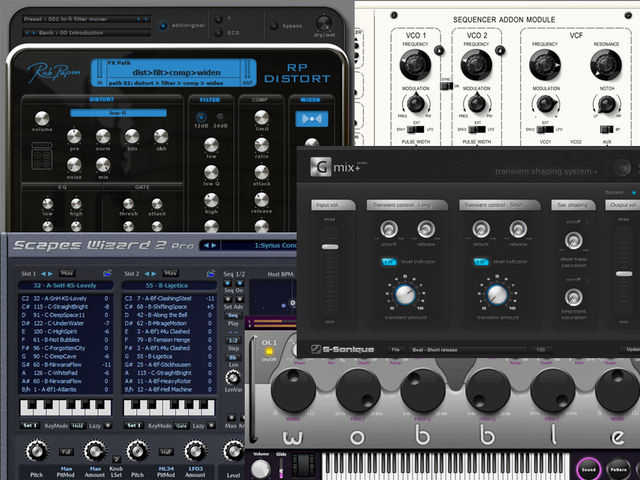Click the Short transient amount knob
The height and width of the screenshot is (480, 640).
(x=497, y=294)
